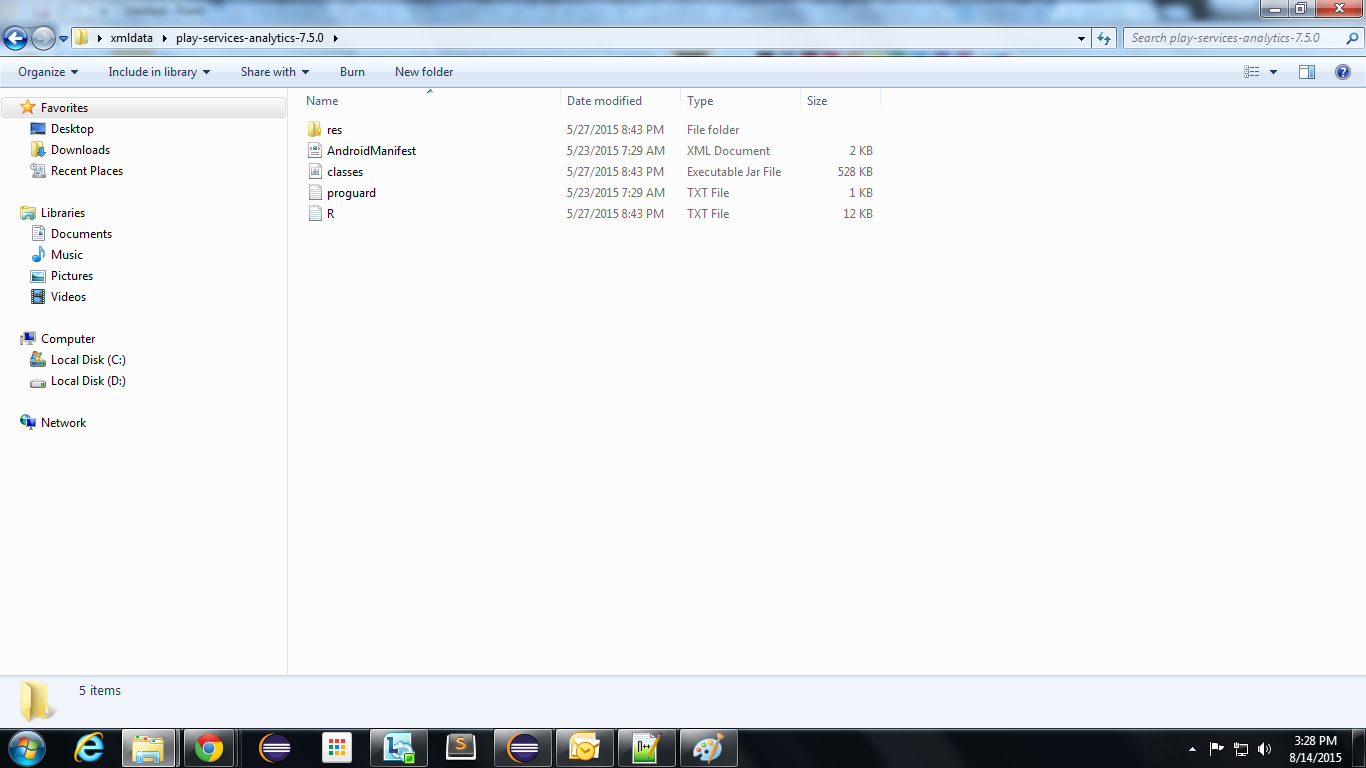The width and height of the screenshot is (1366, 768).
Task: Click the "Executable Jar File" type cell
Action: pyautogui.click(x=734, y=172)
